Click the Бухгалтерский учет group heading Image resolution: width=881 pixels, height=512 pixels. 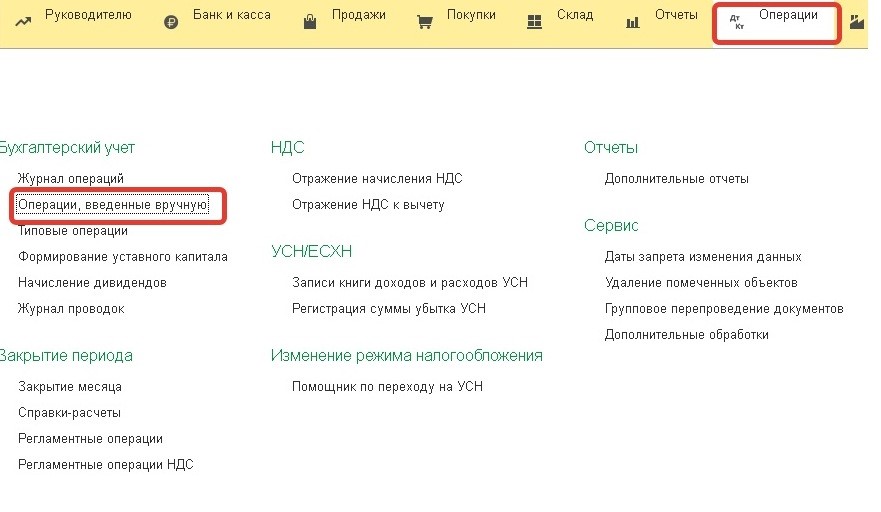point(67,148)
